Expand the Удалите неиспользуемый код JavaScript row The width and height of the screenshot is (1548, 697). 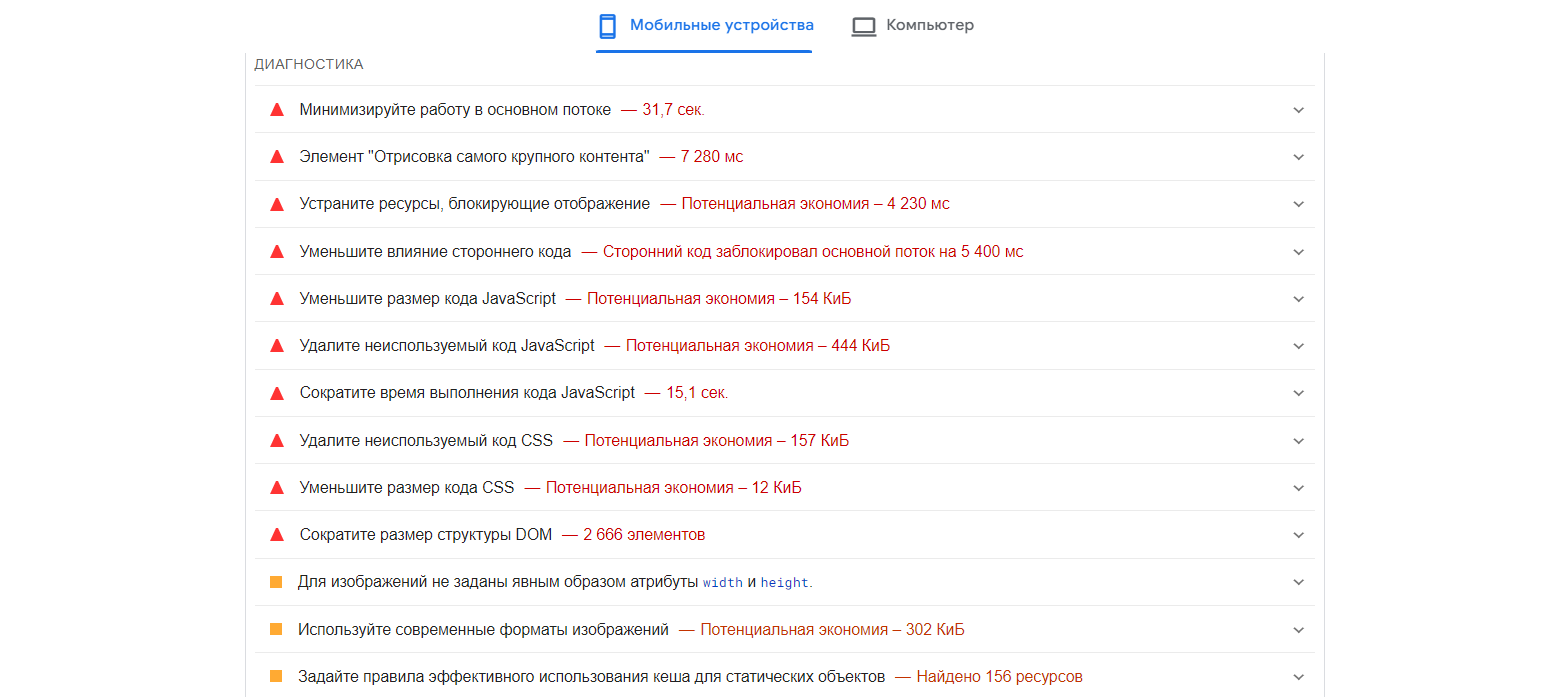[x=1298, y=345]
